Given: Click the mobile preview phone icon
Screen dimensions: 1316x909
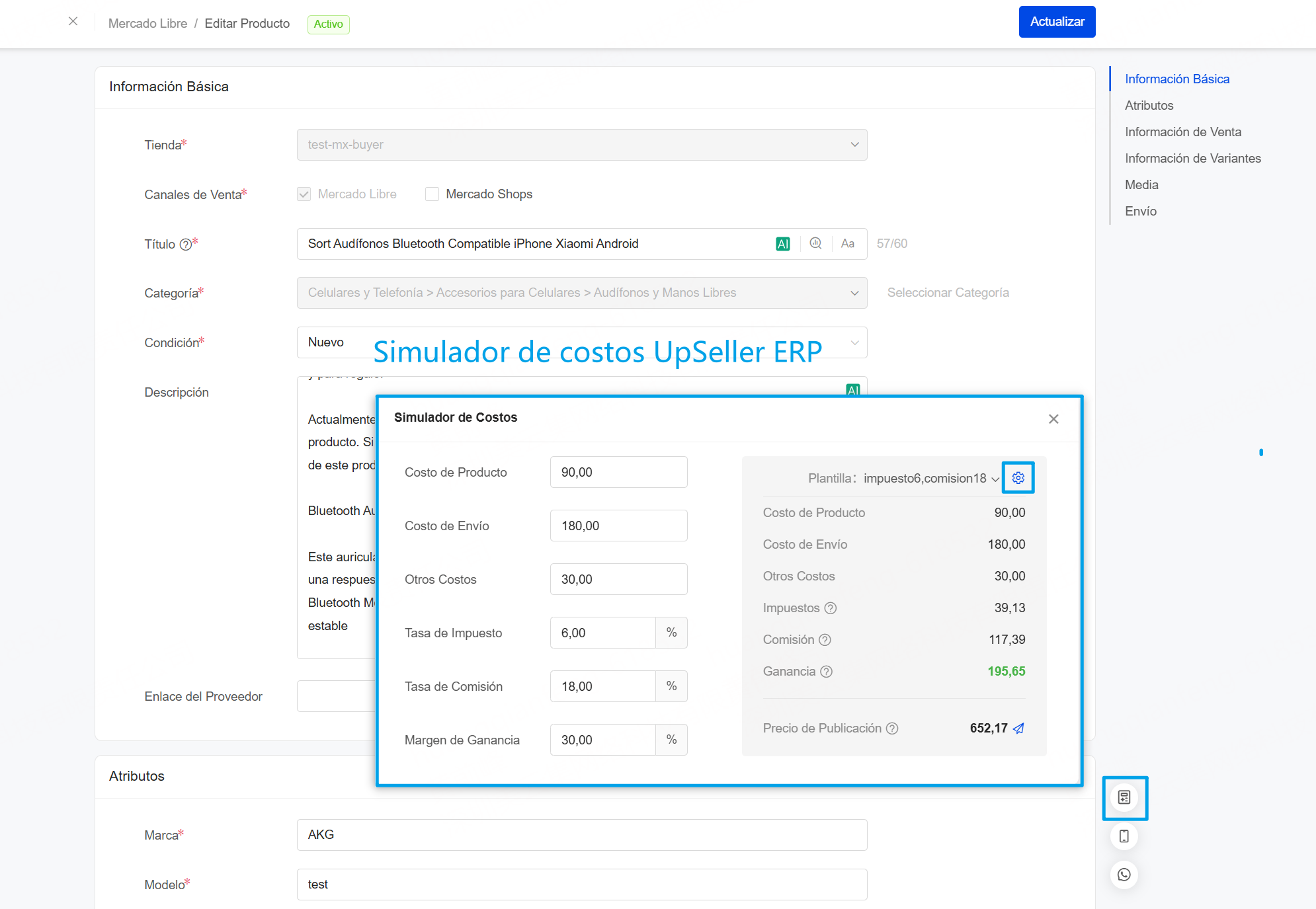Looking at the screenshot, I should [x=1124, y=836].
